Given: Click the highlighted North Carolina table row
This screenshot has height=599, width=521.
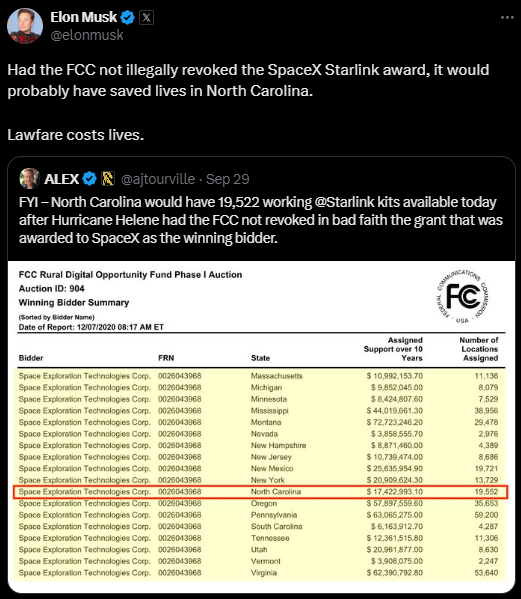Looking at the screenshot, I should (260, 492).
